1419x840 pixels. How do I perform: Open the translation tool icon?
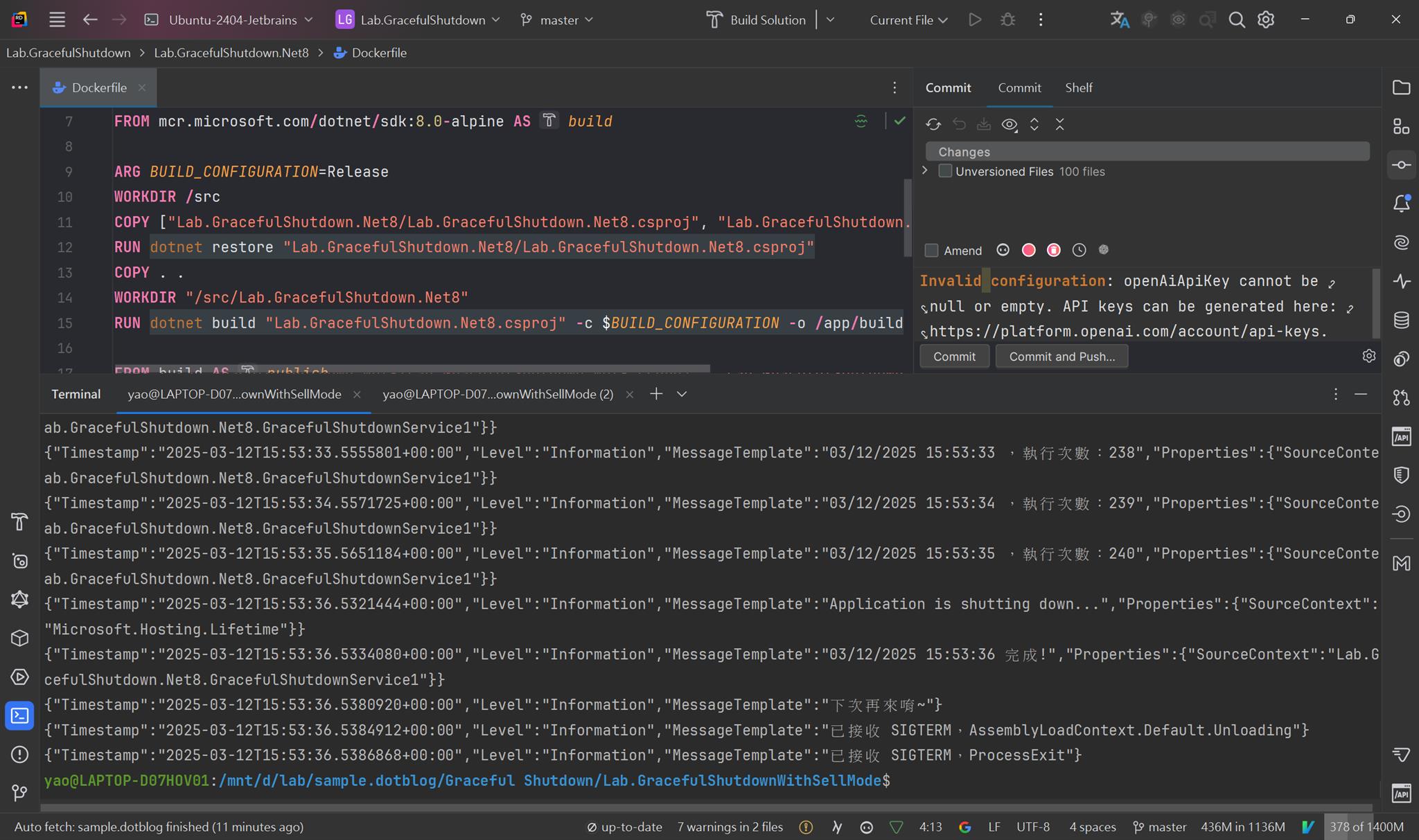coord(1120,19)
